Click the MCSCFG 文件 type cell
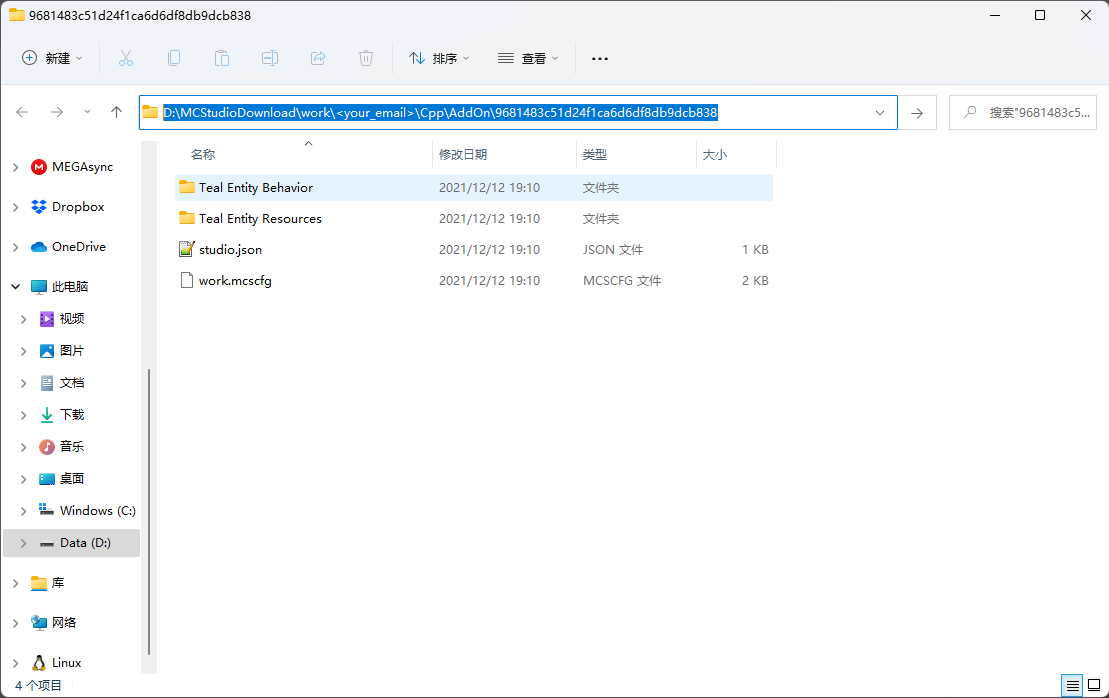1109x698 pixels. click(x=622, y=281)
